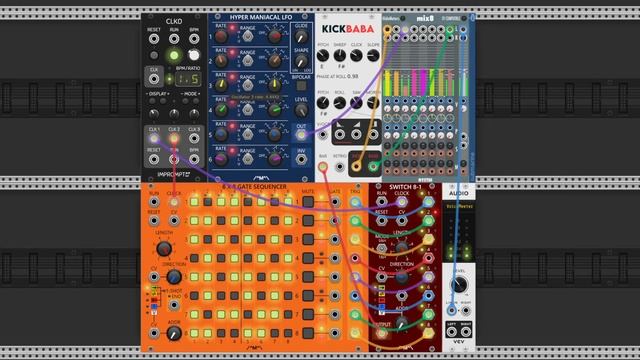Screen dimensions: 640x360
Task: Click the bottom BPM output jack on CLKD
Action: [194, 159]
